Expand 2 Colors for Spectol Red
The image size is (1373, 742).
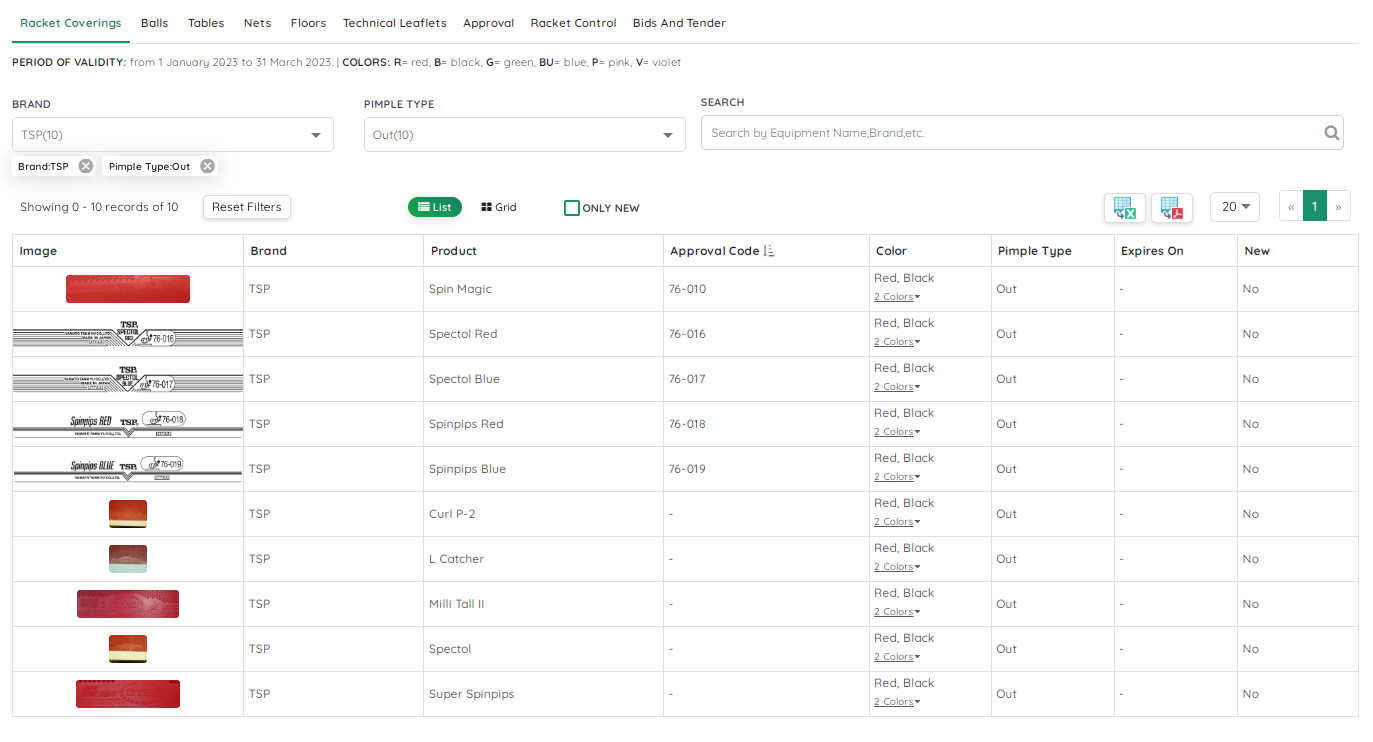(x=897, y=342)
